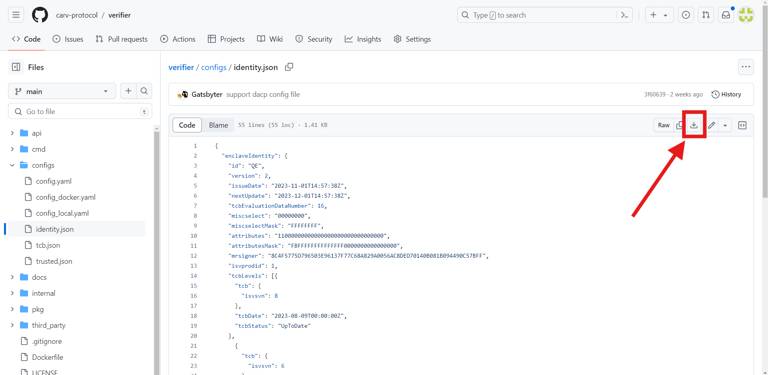Image resolution: width=768 pixels, height=375 pixels.
Task: Open the hamburger navigation menu
Action: tap(16, 15)
